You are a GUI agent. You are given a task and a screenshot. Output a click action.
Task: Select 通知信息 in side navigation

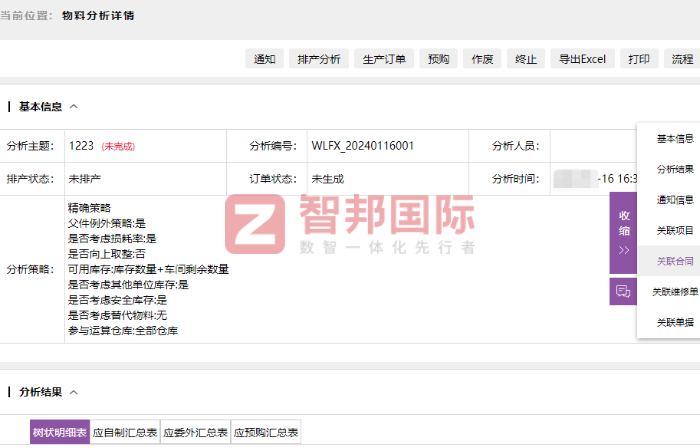tap(674, 199)
